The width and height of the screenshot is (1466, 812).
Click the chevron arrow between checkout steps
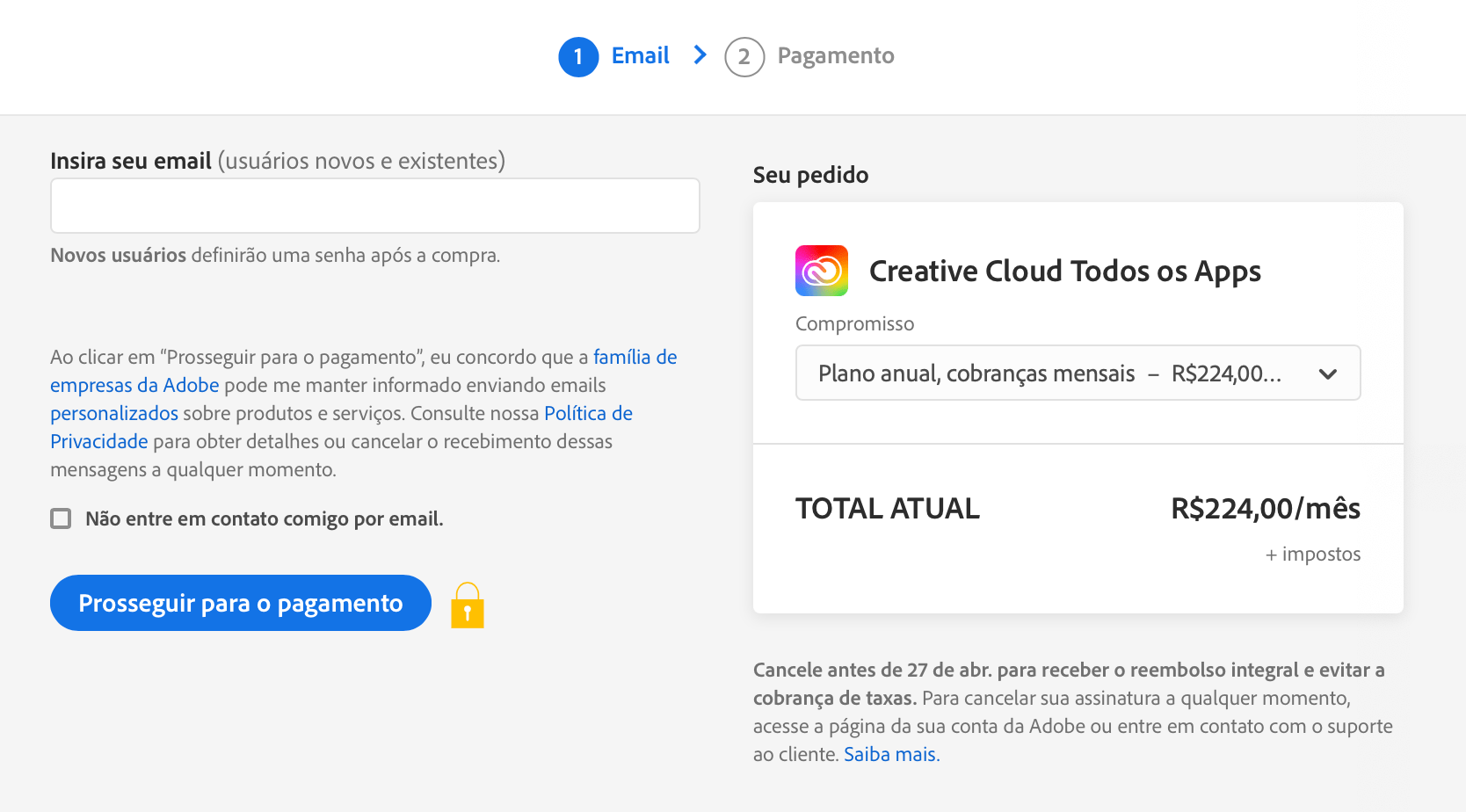coord(700,55)
